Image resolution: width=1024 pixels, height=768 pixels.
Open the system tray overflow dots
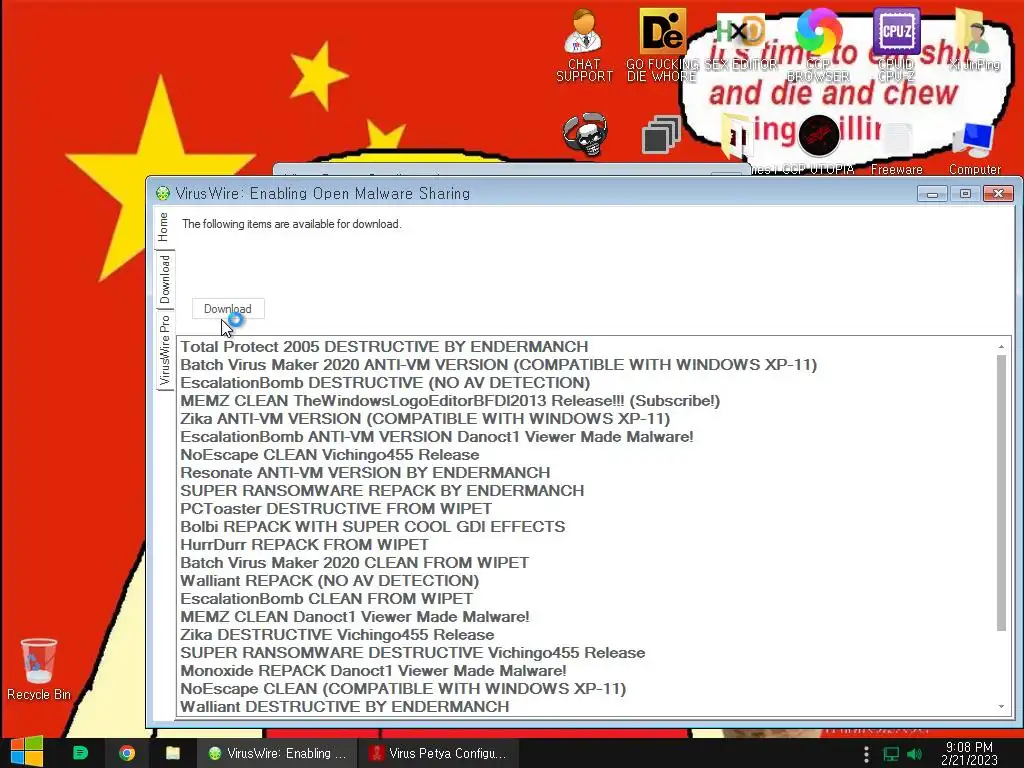pos(866,754)
